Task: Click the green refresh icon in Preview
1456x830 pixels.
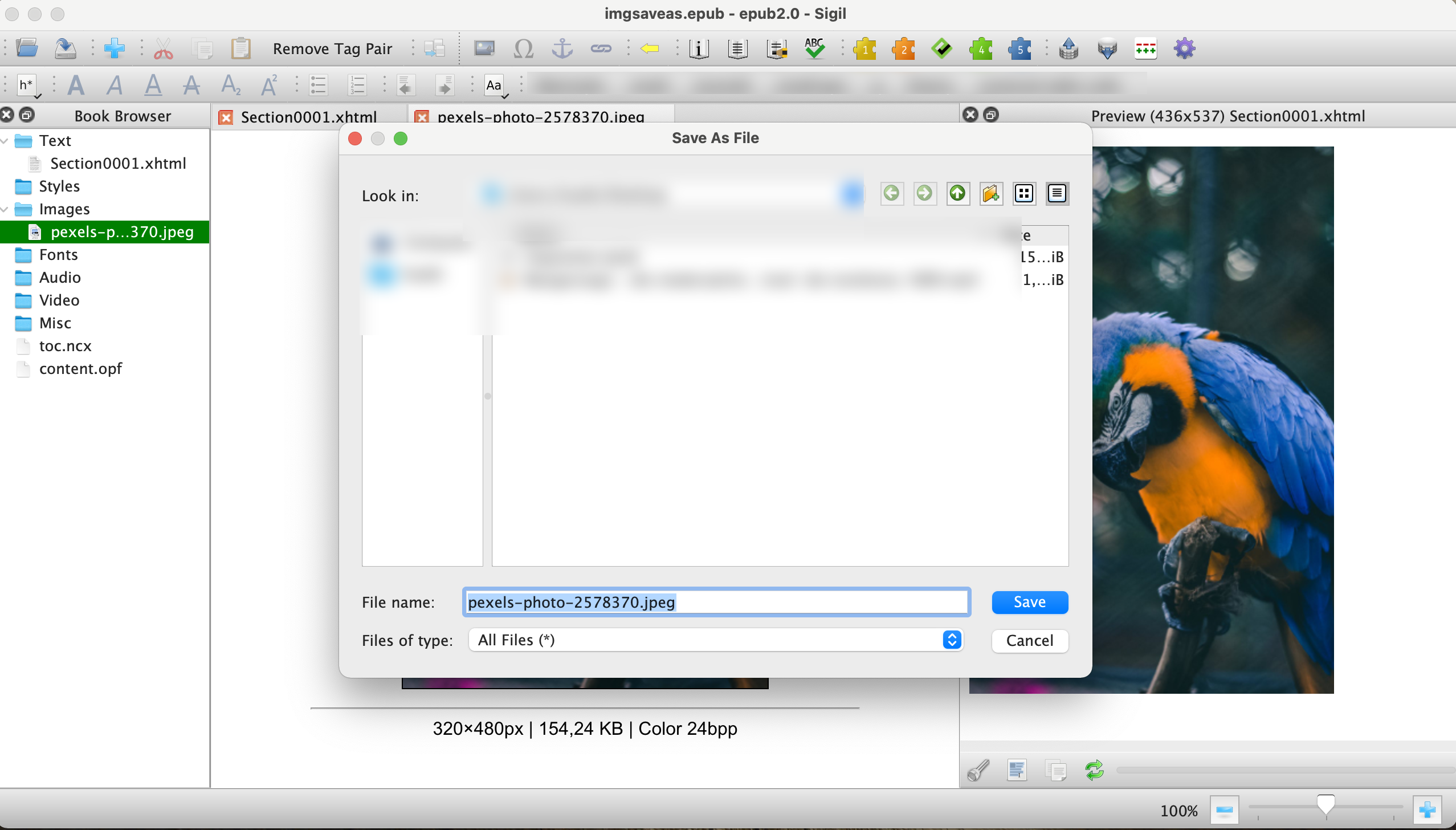Action: pyautogui.click(x=1094, y=770)
